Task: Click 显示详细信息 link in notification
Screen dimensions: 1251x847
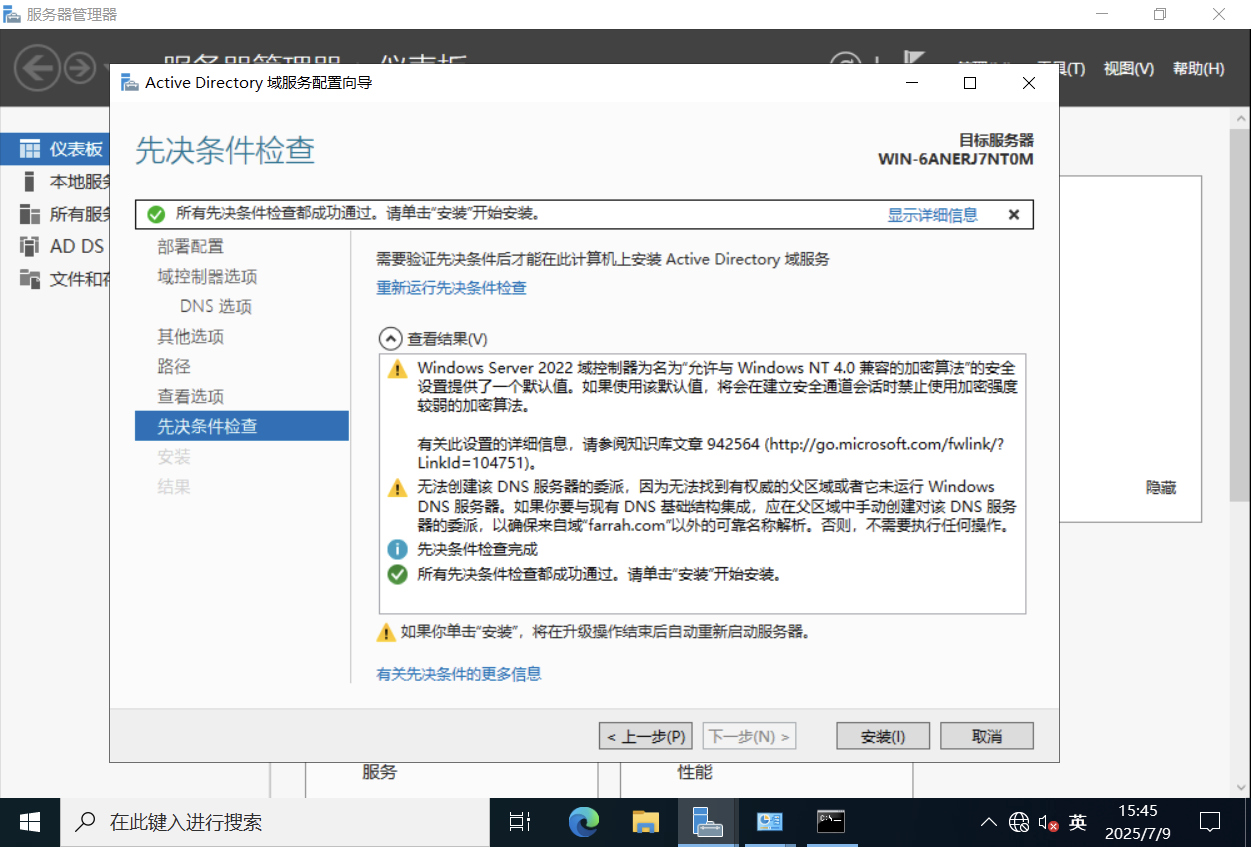Action: [x=932, y=214]
